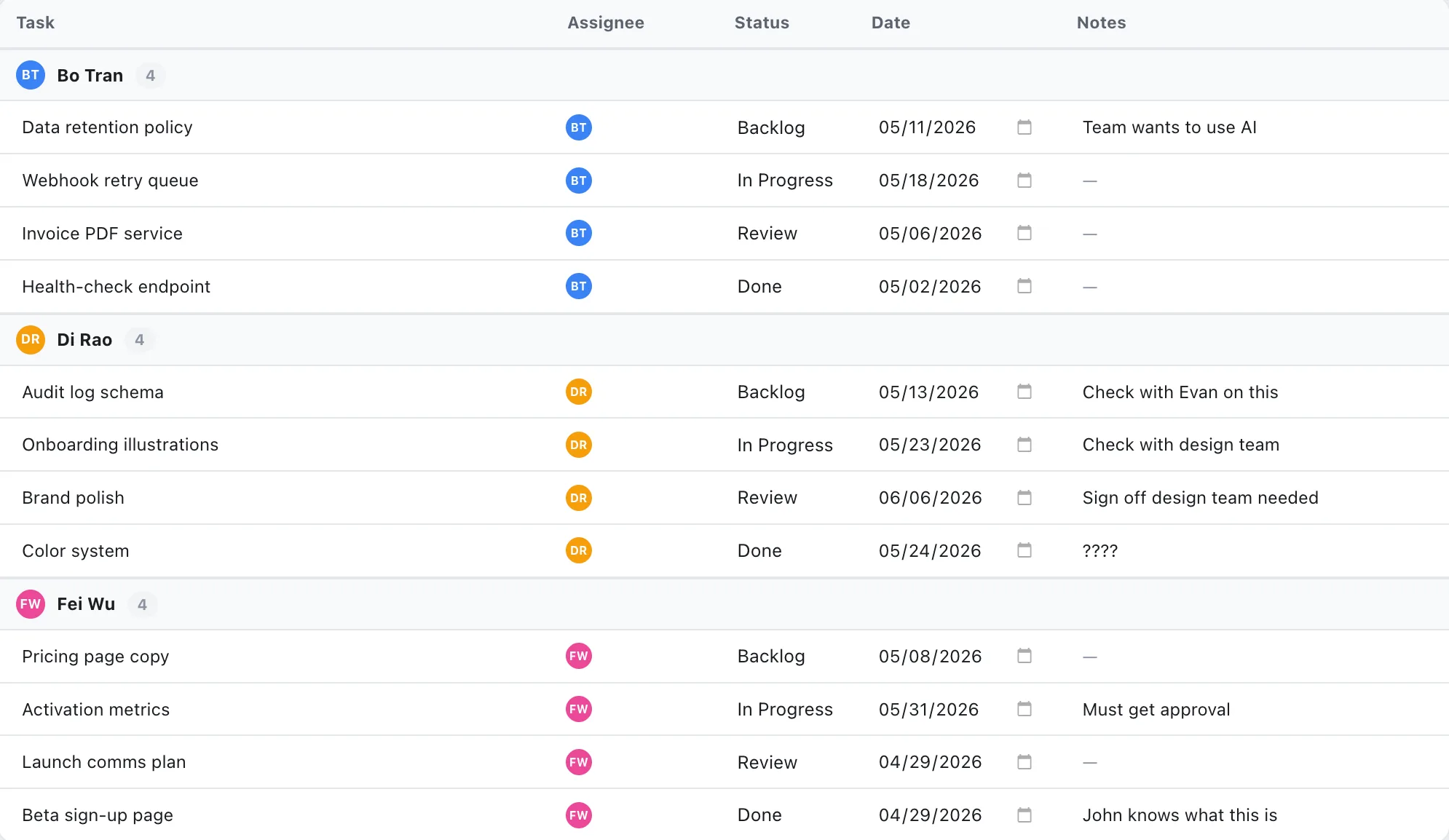Open calendar picker for Health-check endpoint
Screen dimensions: 1449x840
(1024, 286)
